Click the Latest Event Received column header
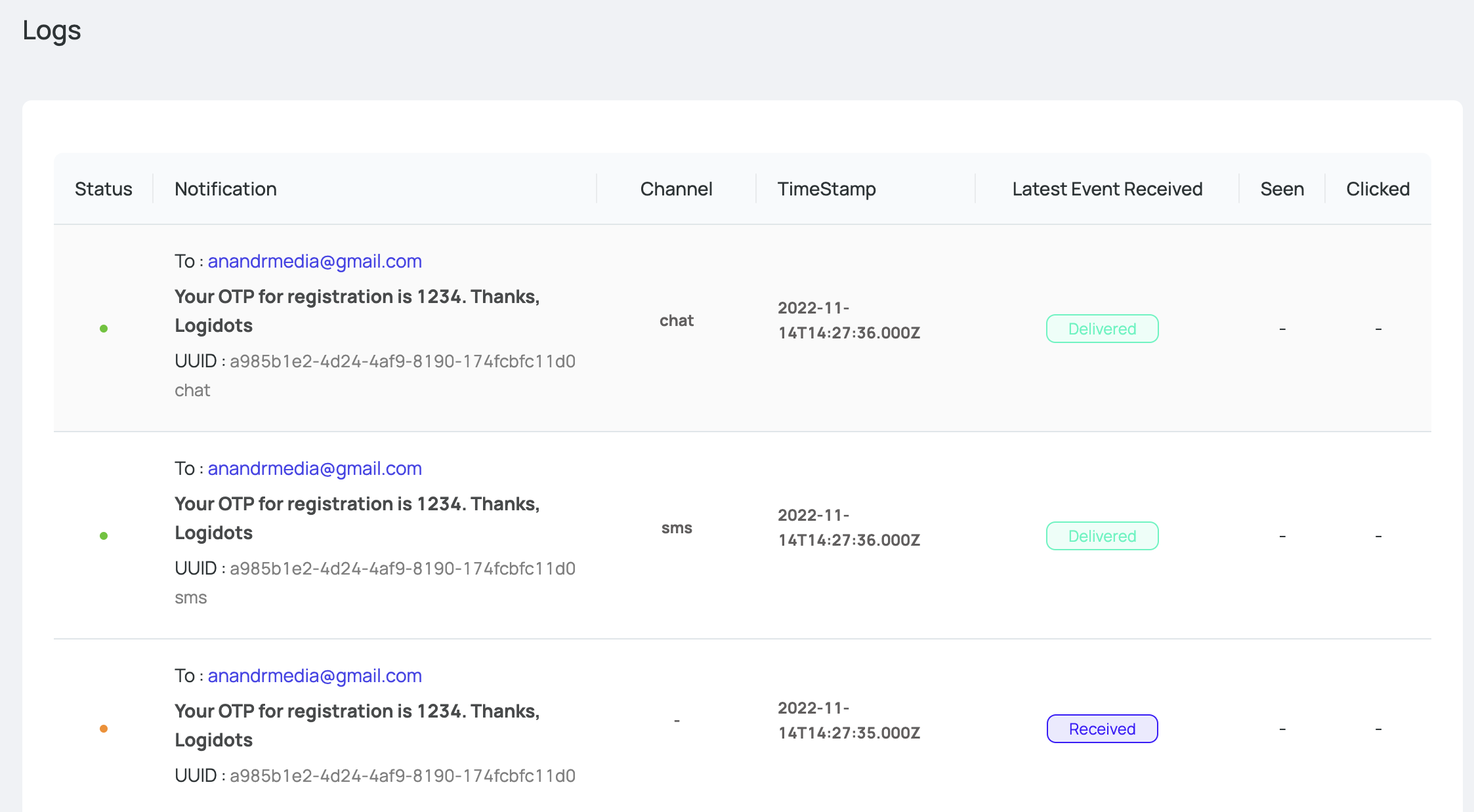 (1107, 189)
